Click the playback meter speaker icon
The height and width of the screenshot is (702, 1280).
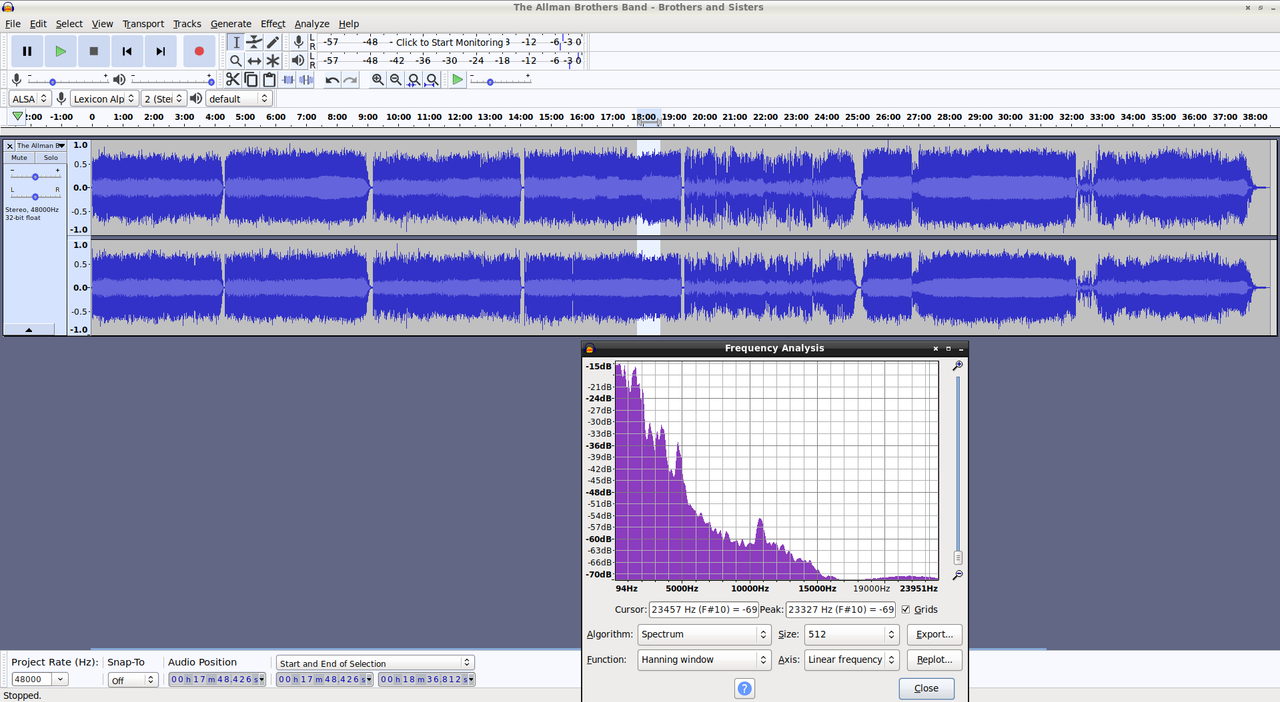pyautogui.click(x=298, y=61)
